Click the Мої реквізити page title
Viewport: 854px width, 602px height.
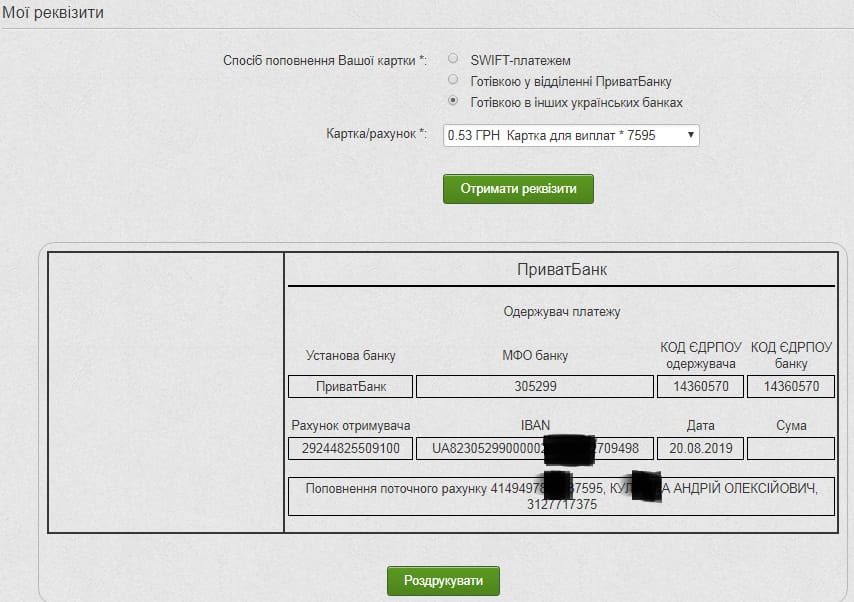(x=53, y=12)
